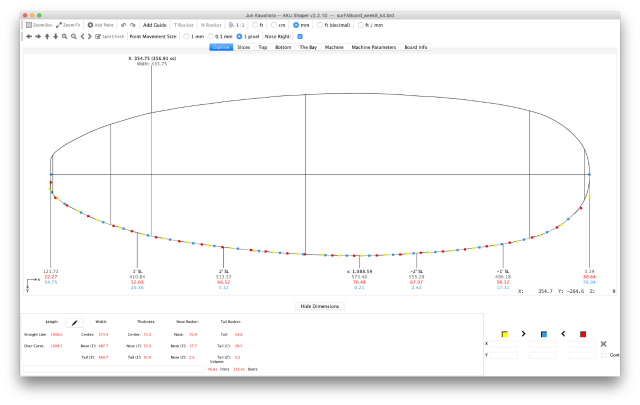This screenshot has width=640, height=405.
Task: Click the N Rocker button
Action: click(211, 25)
